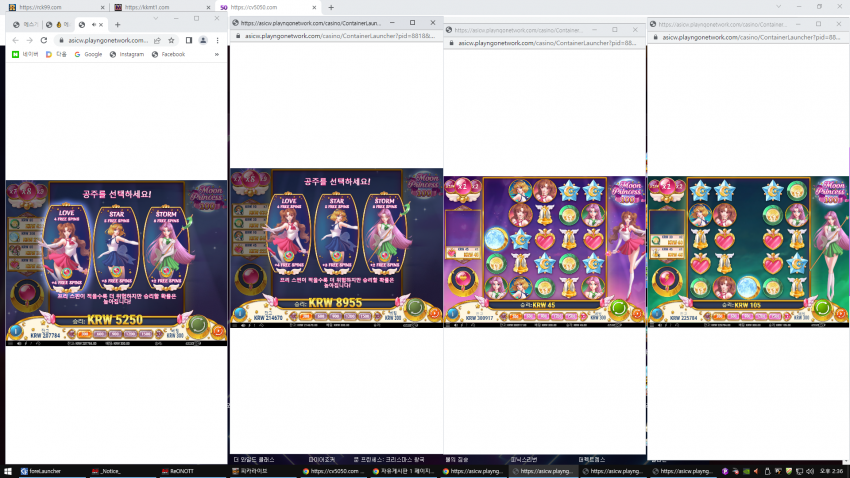Select the STORM princess card in the KRW 8955 game

[x=384, y=232]
